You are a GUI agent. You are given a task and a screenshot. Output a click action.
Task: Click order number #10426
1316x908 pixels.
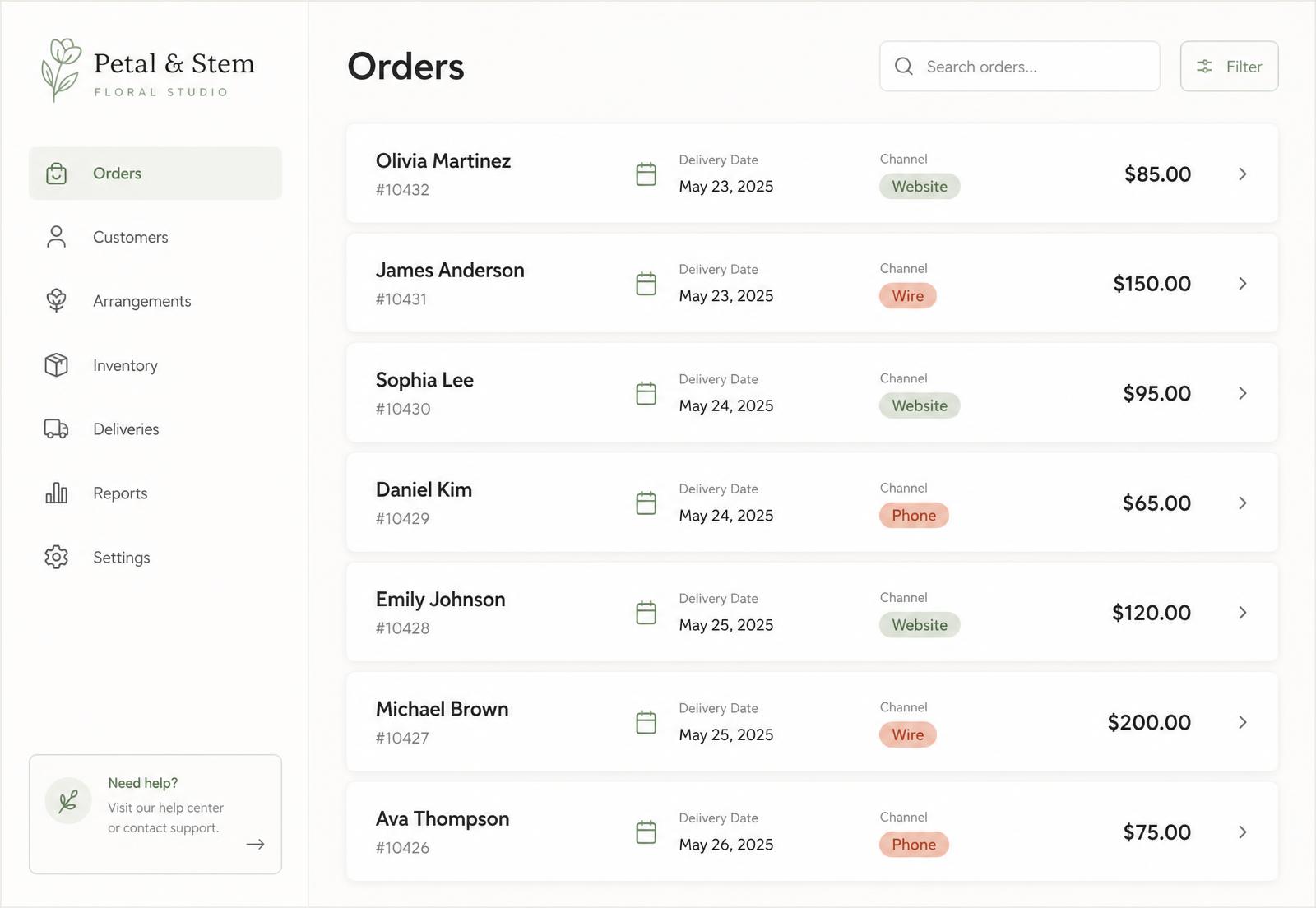click(x=402, y=848)
